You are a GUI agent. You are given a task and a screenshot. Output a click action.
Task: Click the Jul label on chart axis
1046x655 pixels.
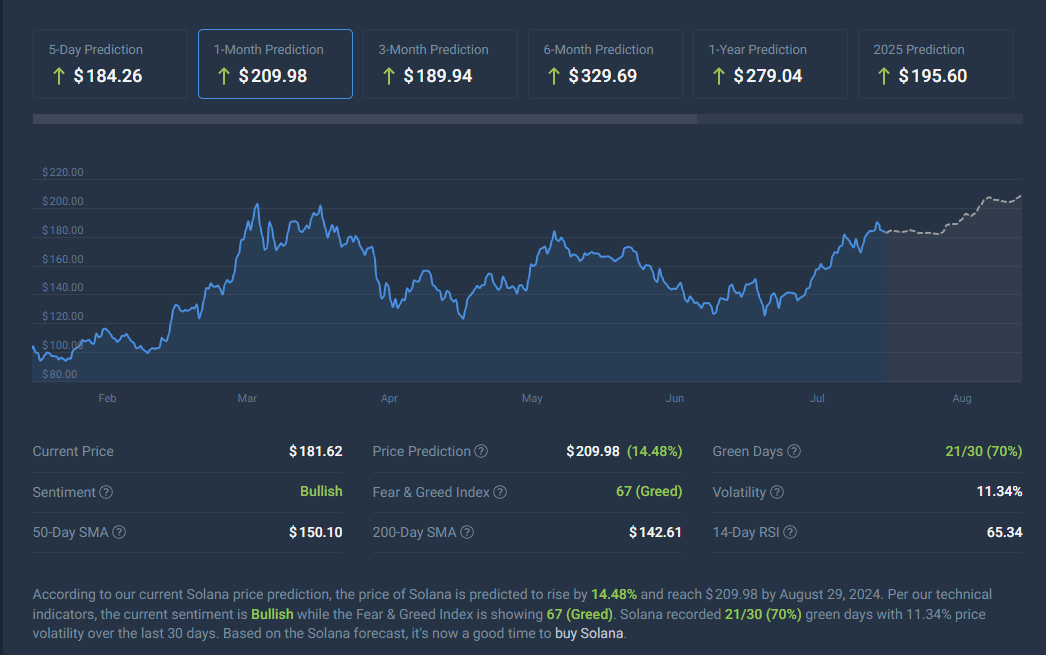coord(817,398)
